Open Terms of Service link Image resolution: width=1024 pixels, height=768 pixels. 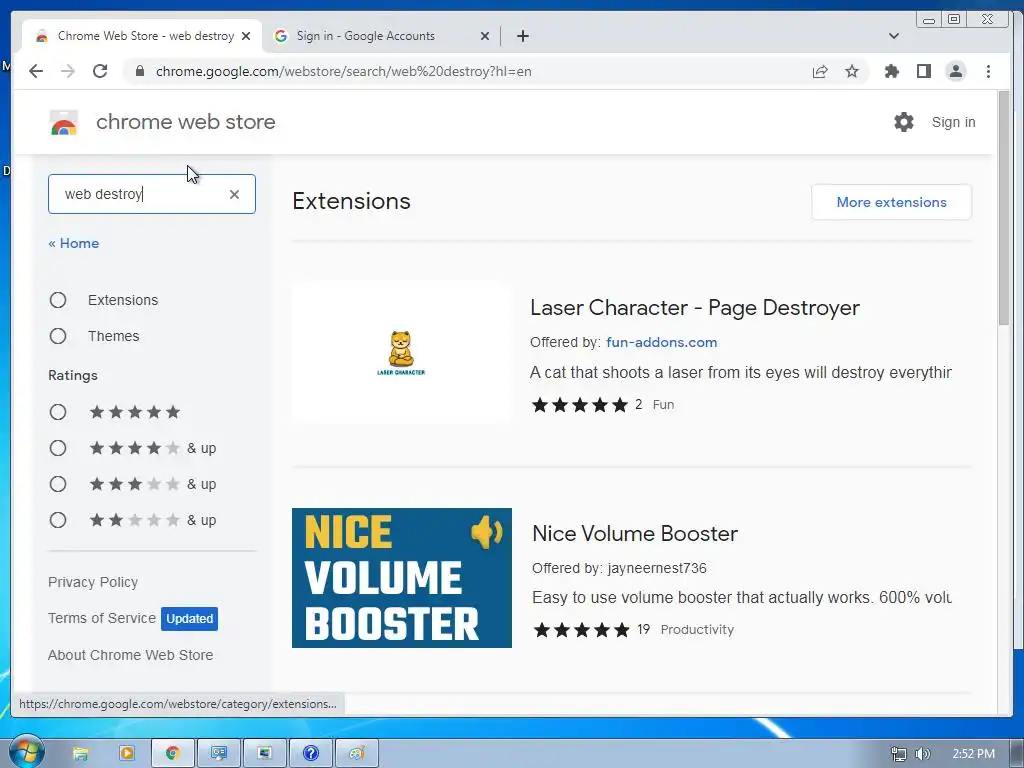102,618
